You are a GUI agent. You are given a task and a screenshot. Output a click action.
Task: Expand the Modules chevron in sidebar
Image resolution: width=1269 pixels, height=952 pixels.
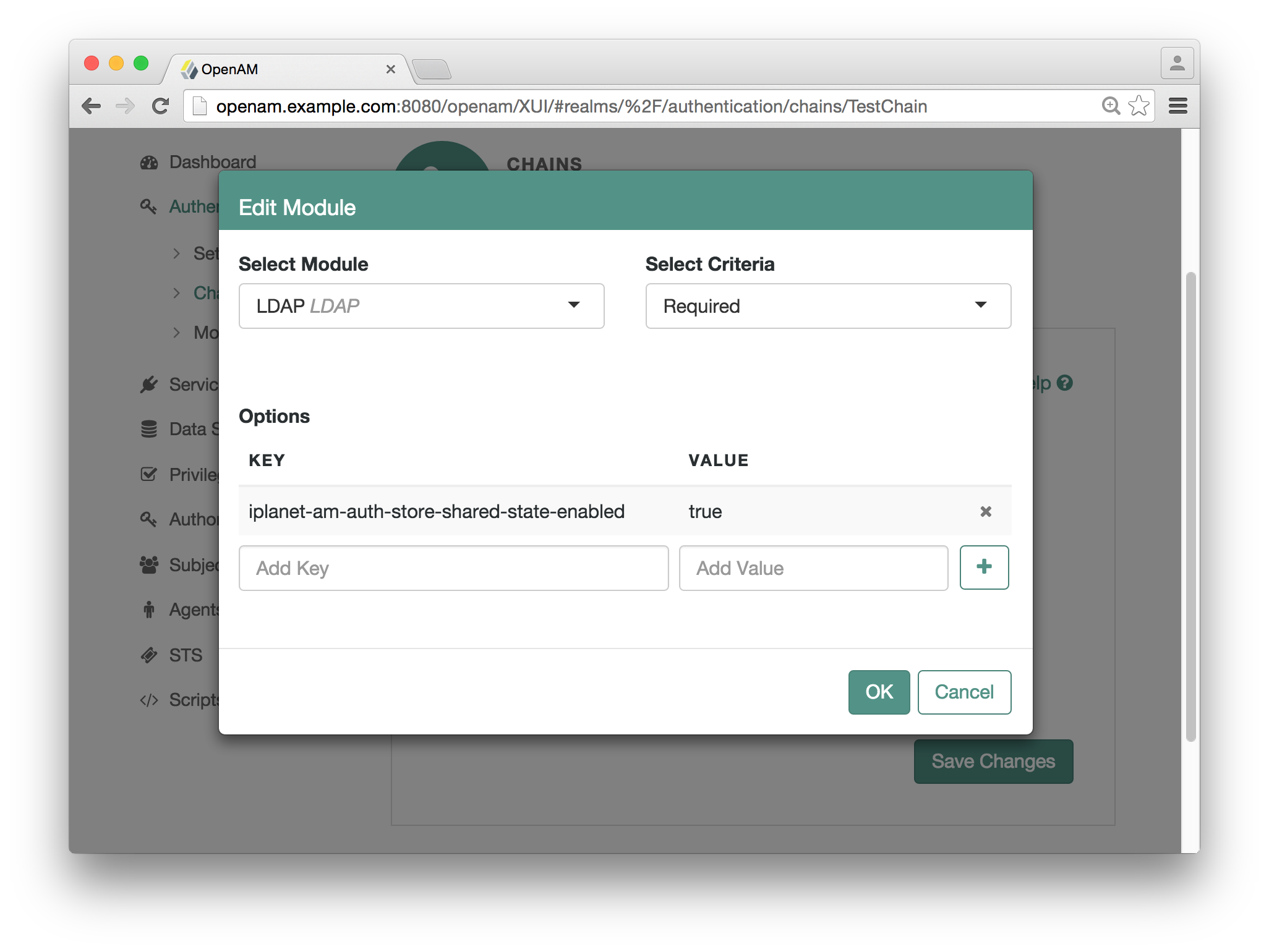(x=177, y=333)
